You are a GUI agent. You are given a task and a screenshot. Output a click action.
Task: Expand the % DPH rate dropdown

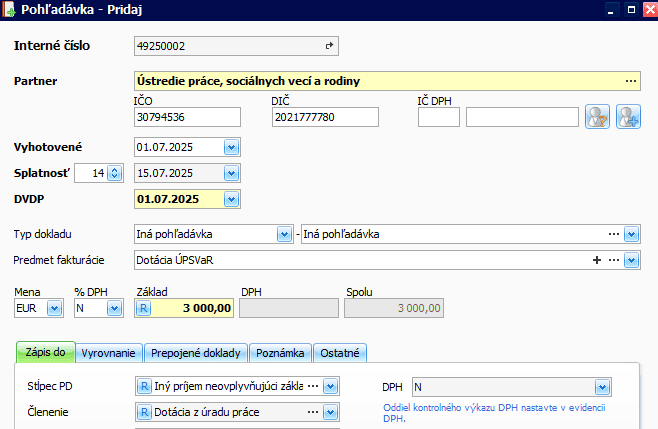coord(116,309)
